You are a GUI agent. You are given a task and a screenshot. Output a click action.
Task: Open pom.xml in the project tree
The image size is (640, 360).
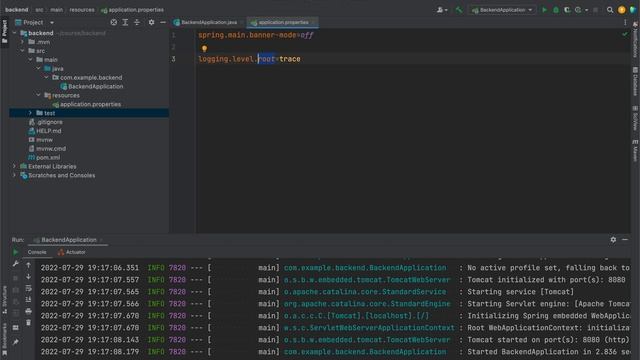[x=44, y=158]
